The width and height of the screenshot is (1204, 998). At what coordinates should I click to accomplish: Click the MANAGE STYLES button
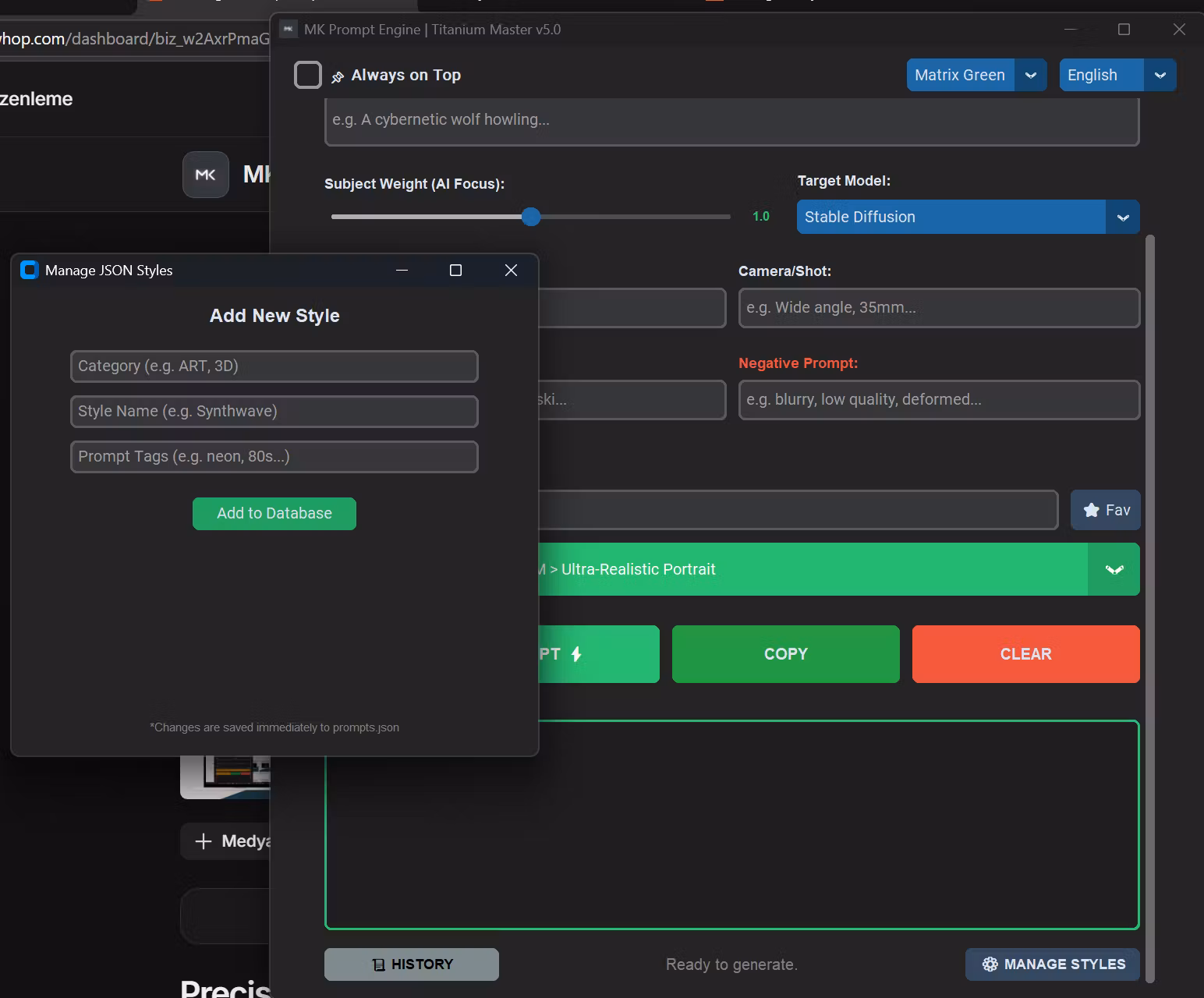coord(1052,964)
